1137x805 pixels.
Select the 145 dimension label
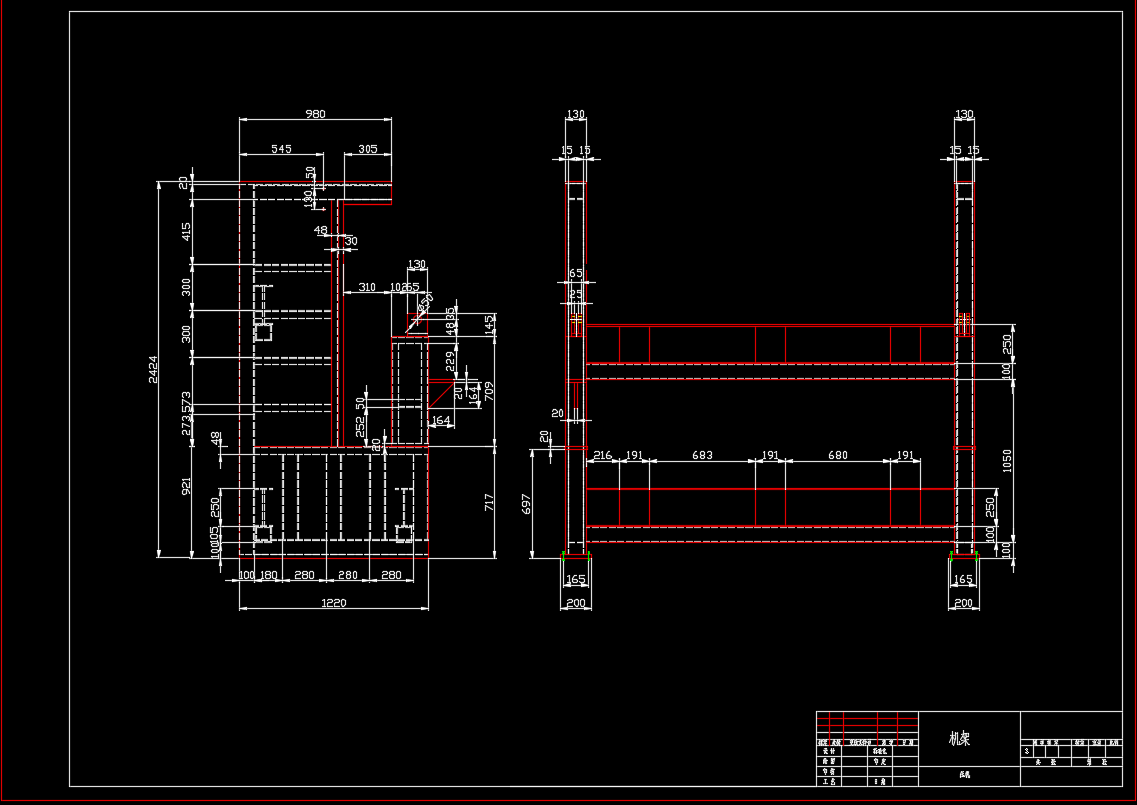tap(489, 325)
